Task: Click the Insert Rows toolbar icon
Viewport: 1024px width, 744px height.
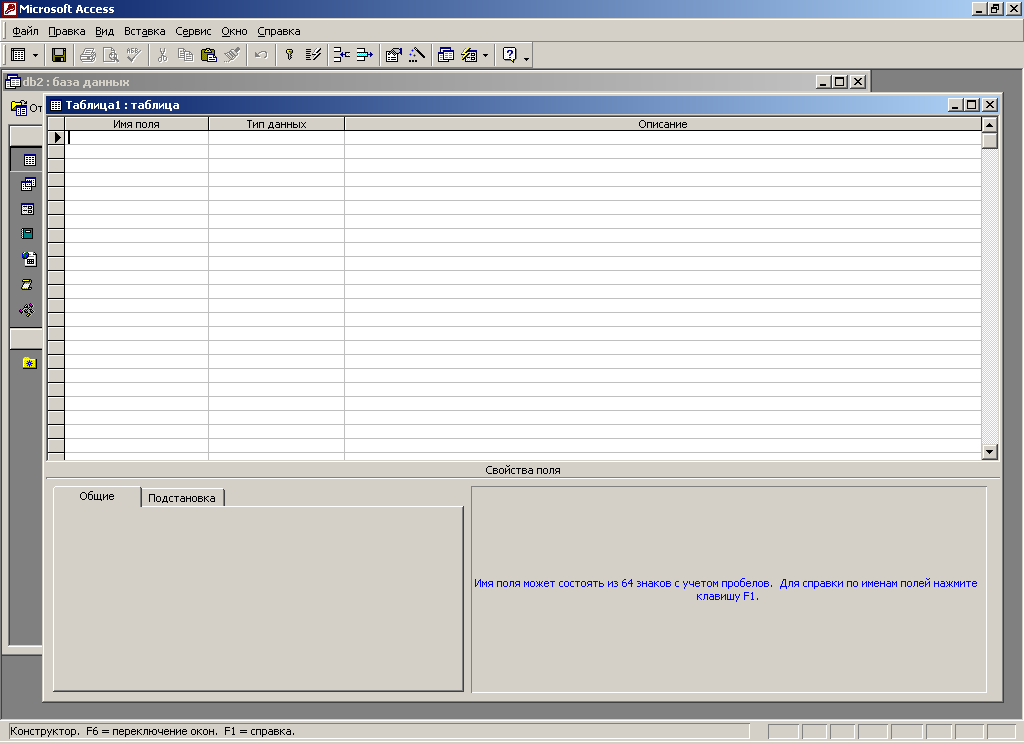Action: coord(342,55)
